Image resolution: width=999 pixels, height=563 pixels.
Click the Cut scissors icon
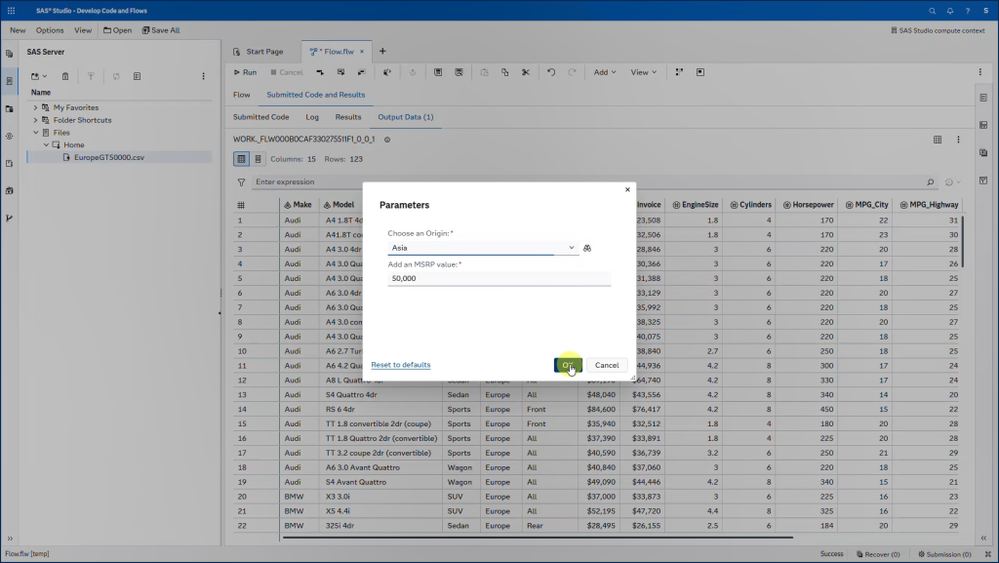(526, 73)
